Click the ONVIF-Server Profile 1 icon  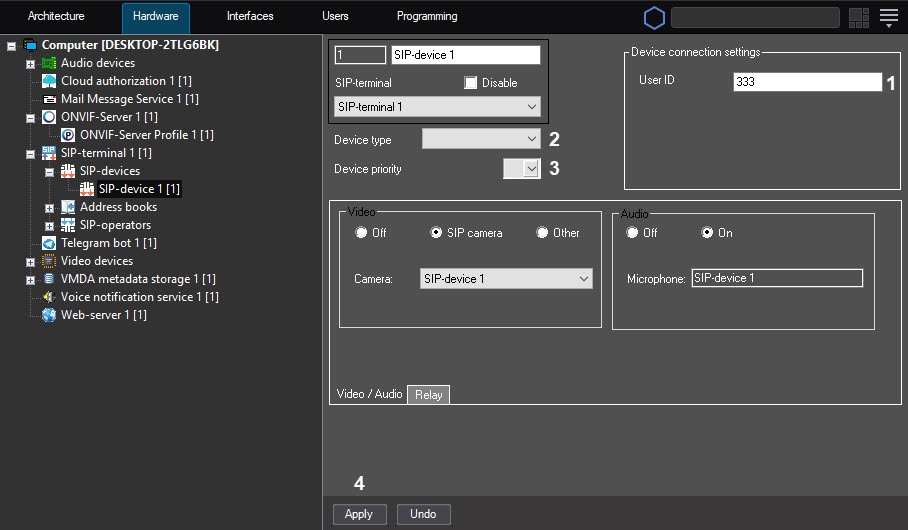click(x=68, y=135)
